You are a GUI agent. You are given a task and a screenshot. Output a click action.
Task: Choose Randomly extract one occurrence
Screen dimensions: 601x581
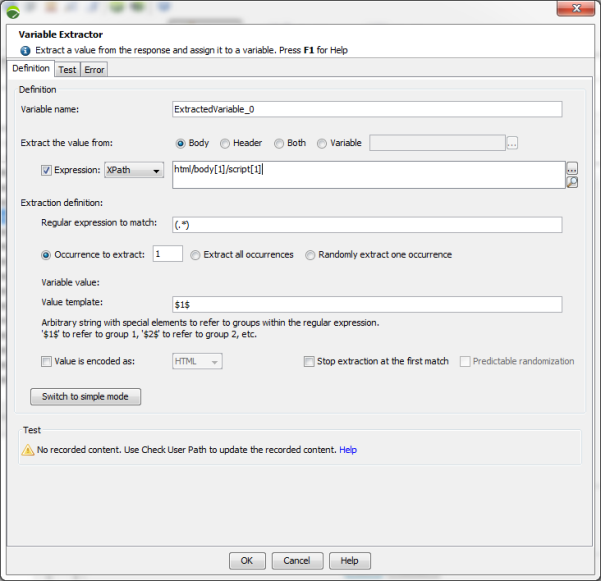tap(310, 255)
